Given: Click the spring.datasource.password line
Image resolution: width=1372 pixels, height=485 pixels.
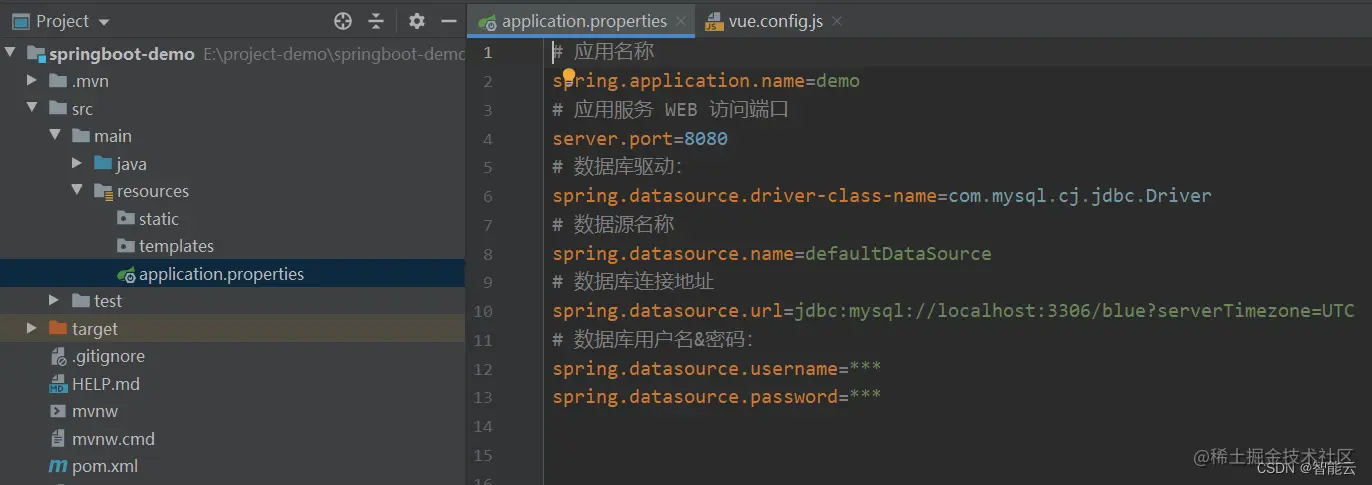Looking at the screenshot, I should (x=717, y=397).
